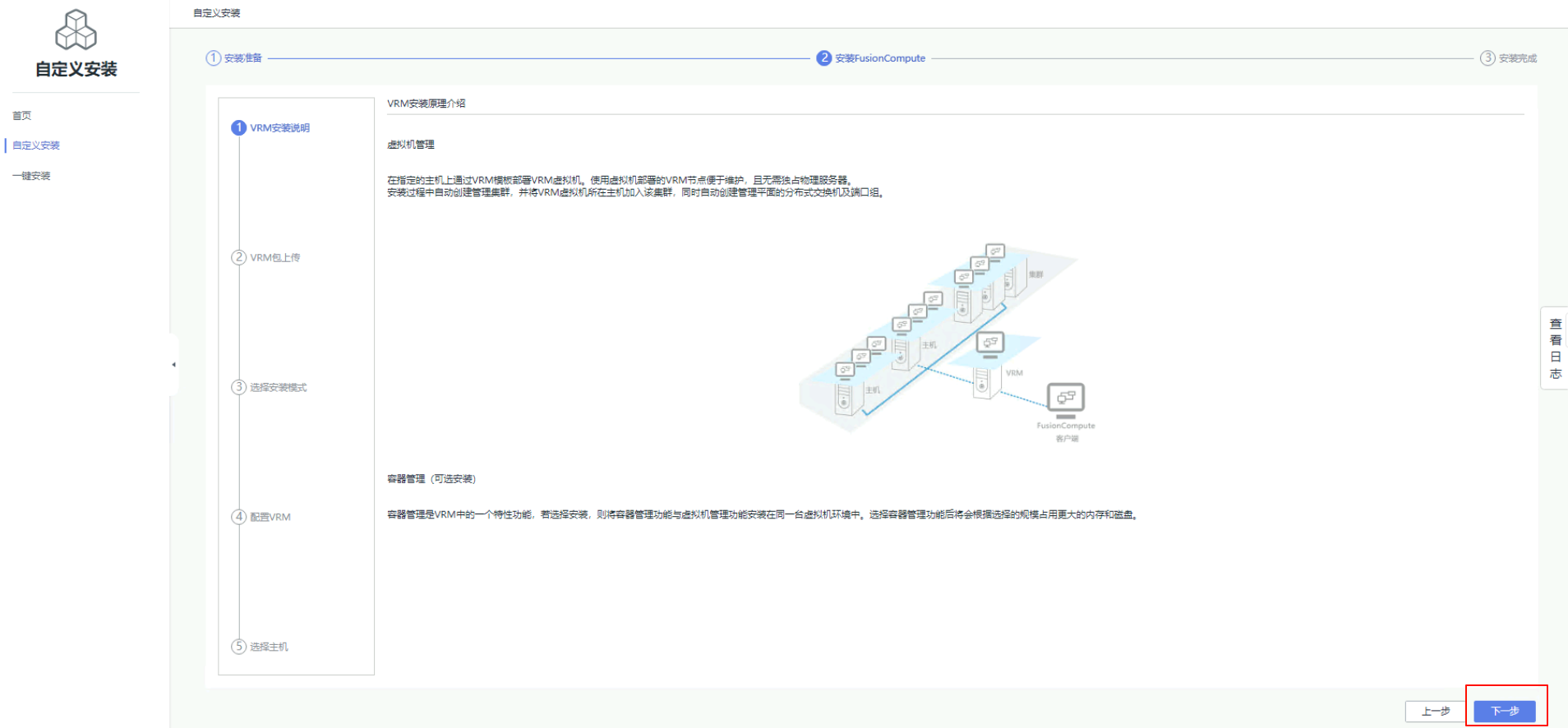This screenshot has height=728, width=1568.
Task: Click step 3 circle icon 安装完成
Action: (x=1487, y=58)
